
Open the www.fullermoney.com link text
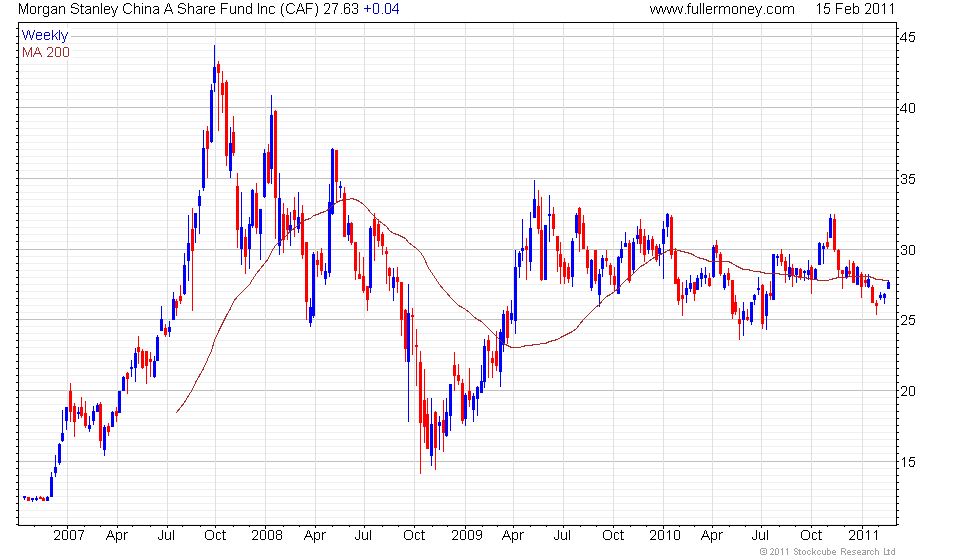point(722,9)
